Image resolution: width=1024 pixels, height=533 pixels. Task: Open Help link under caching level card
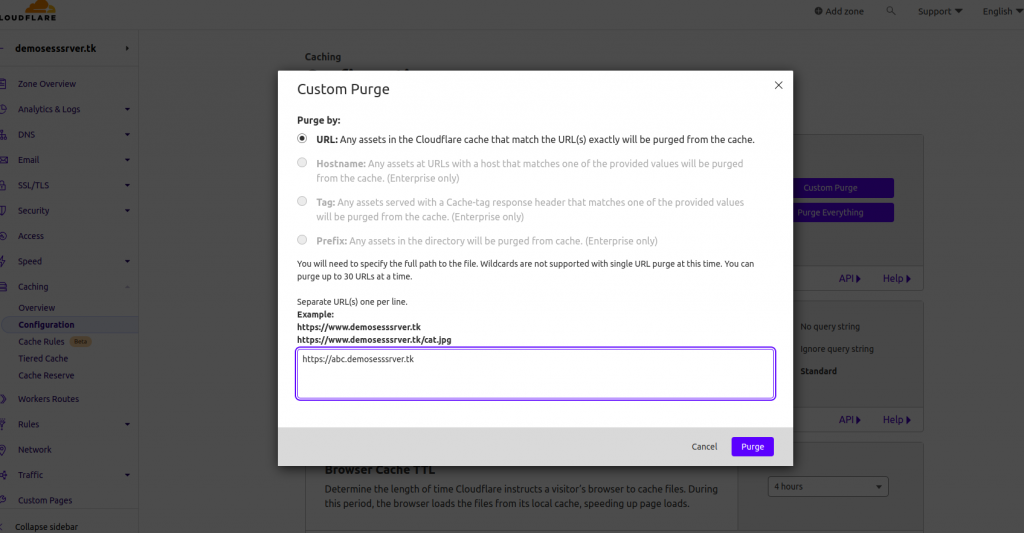click(x=897, y=419)
